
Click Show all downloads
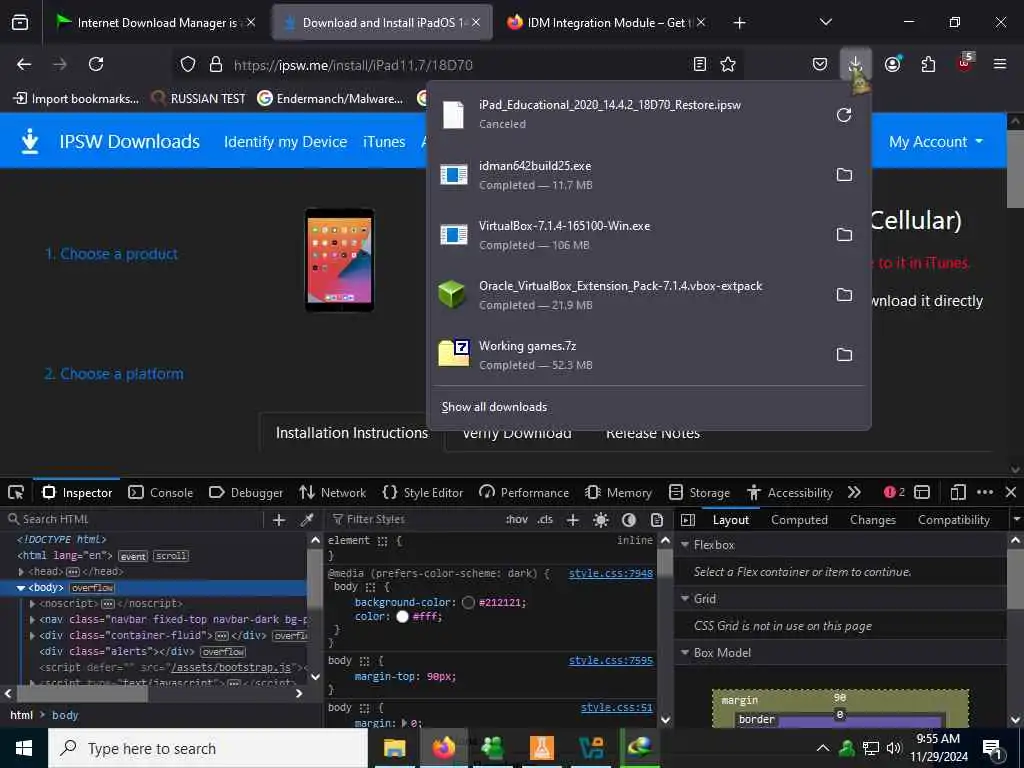(x=494, y=407)
